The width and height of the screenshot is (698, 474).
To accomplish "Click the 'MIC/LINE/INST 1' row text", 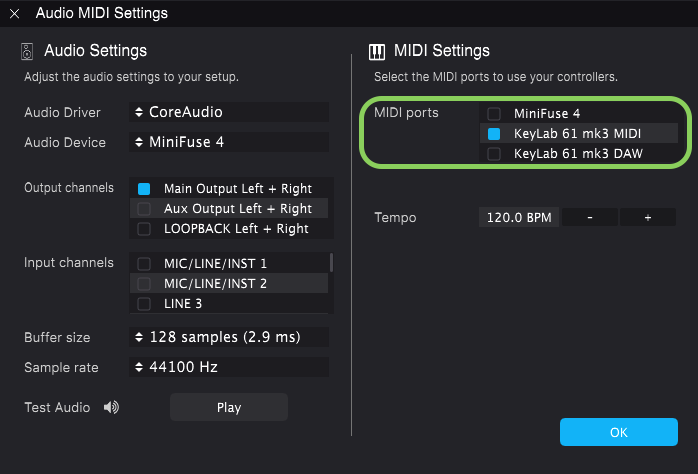I will point(215,263).
